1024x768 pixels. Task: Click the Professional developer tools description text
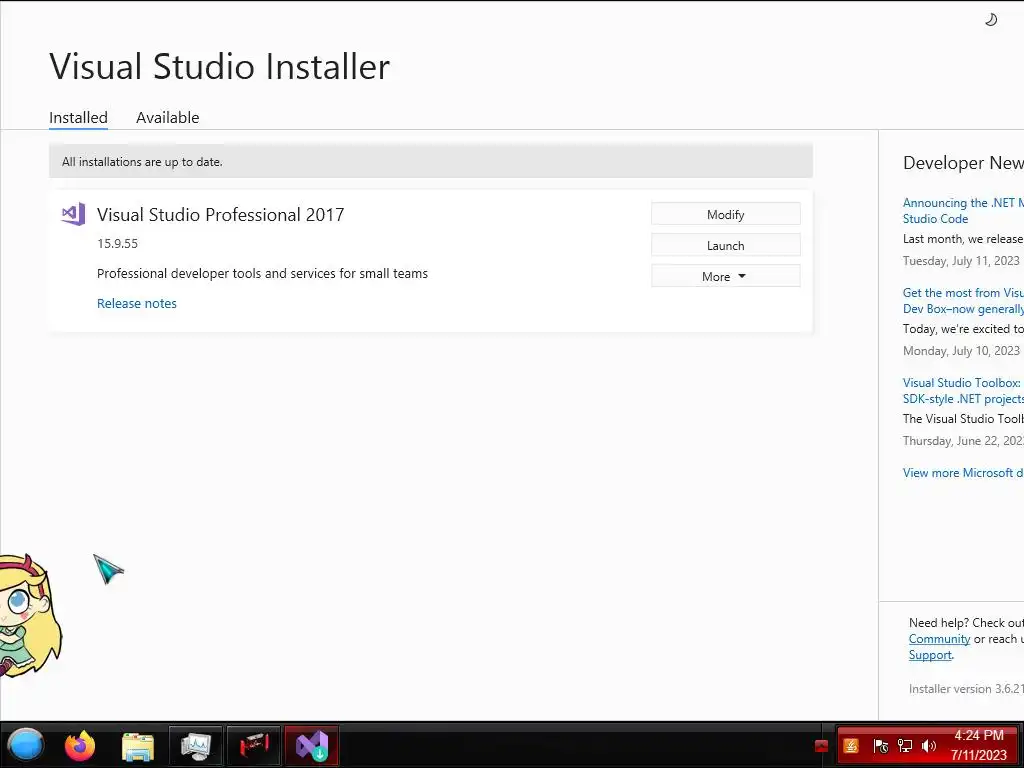pyautogui.click(x=263, y=274)
